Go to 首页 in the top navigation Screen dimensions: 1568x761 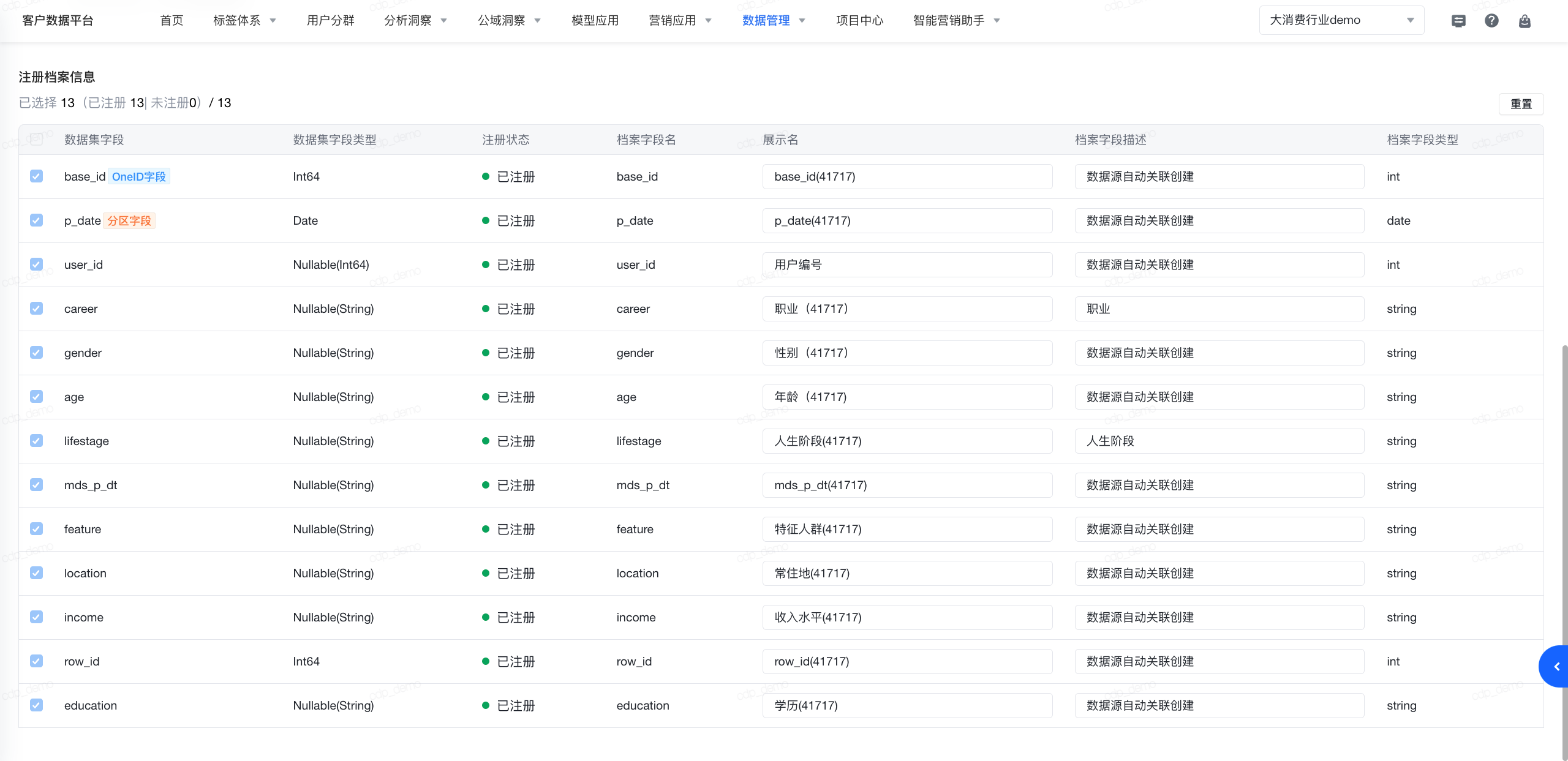(x=171, y=21)
